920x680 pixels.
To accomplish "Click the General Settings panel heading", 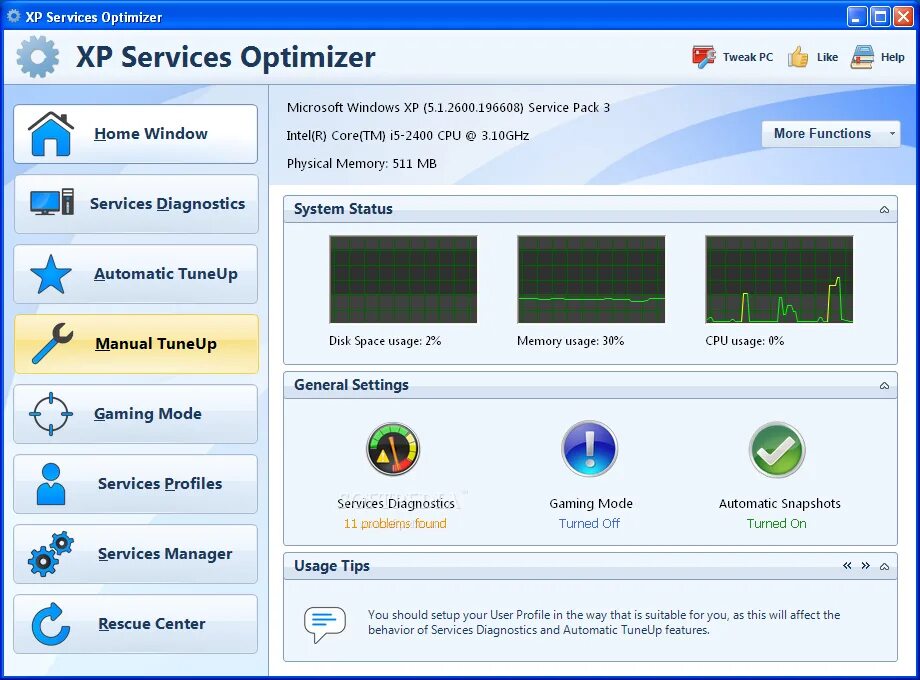I will click(x=351, y=385).
